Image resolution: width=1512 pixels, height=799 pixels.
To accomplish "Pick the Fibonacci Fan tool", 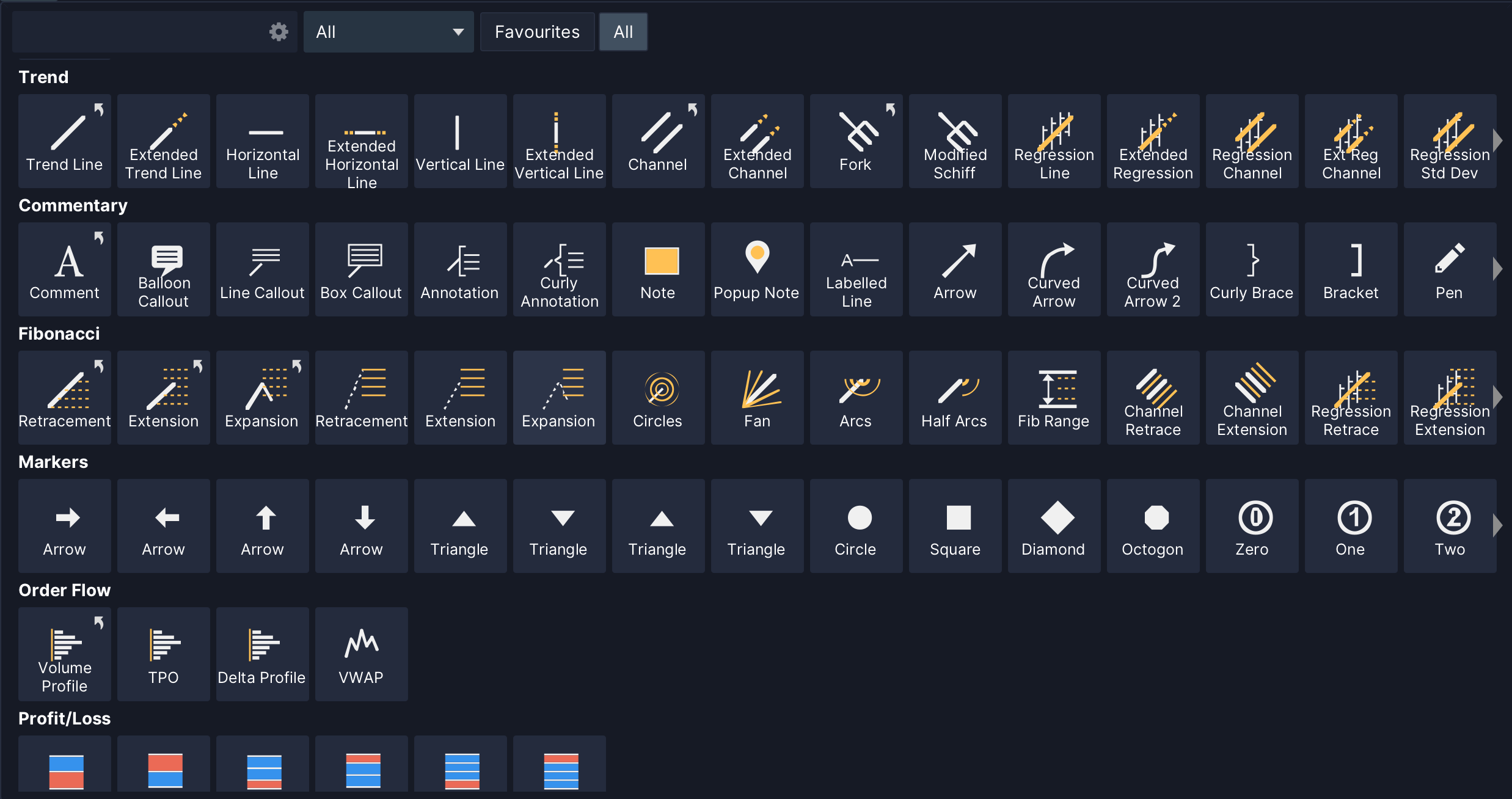I will coord(757,397).
